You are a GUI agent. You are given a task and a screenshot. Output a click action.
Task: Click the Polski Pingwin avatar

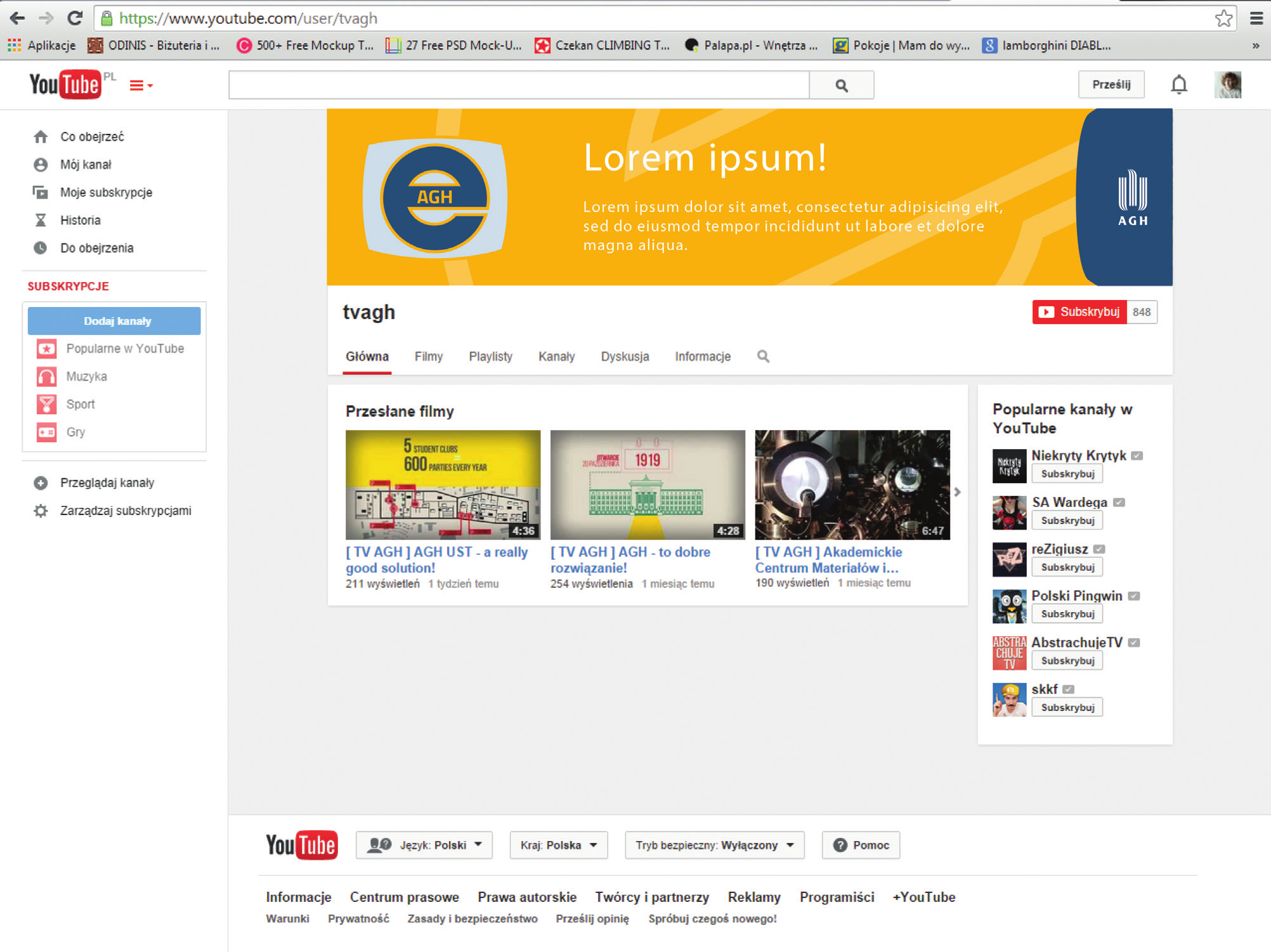tap(1009, 606)
